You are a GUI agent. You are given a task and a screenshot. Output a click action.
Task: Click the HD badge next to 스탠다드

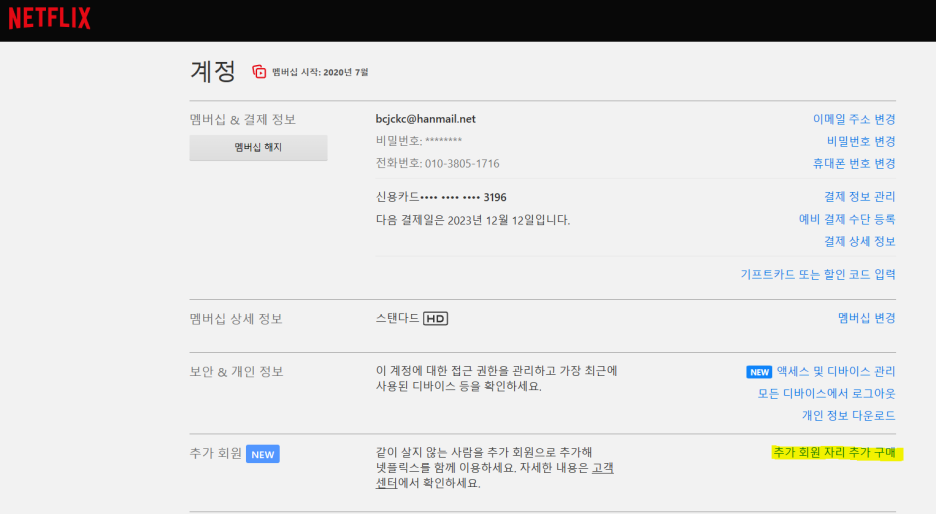coord(435,319)
